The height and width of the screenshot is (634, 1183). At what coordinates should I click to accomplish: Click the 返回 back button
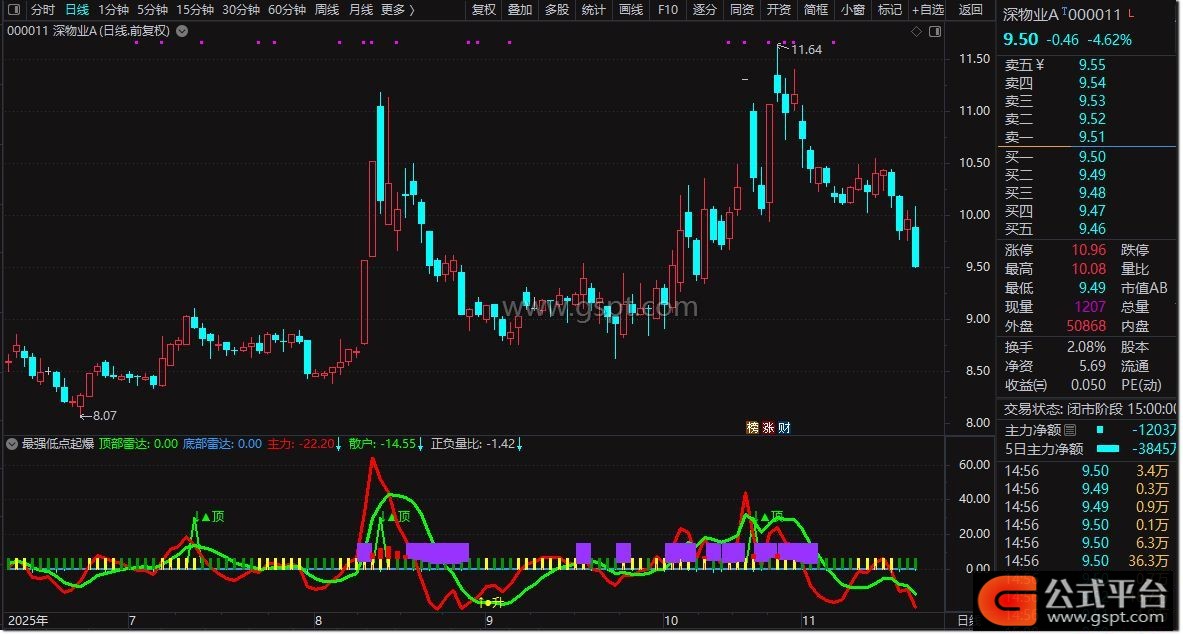(x=970, y=9)
